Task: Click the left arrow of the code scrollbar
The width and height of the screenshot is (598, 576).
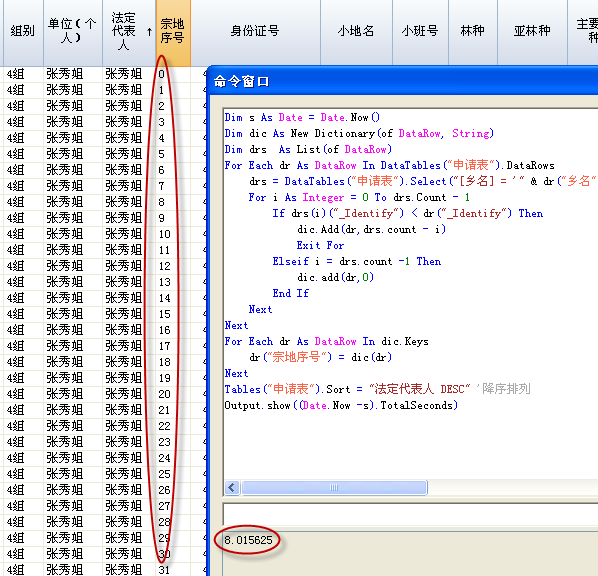Action: coord(232,488)
